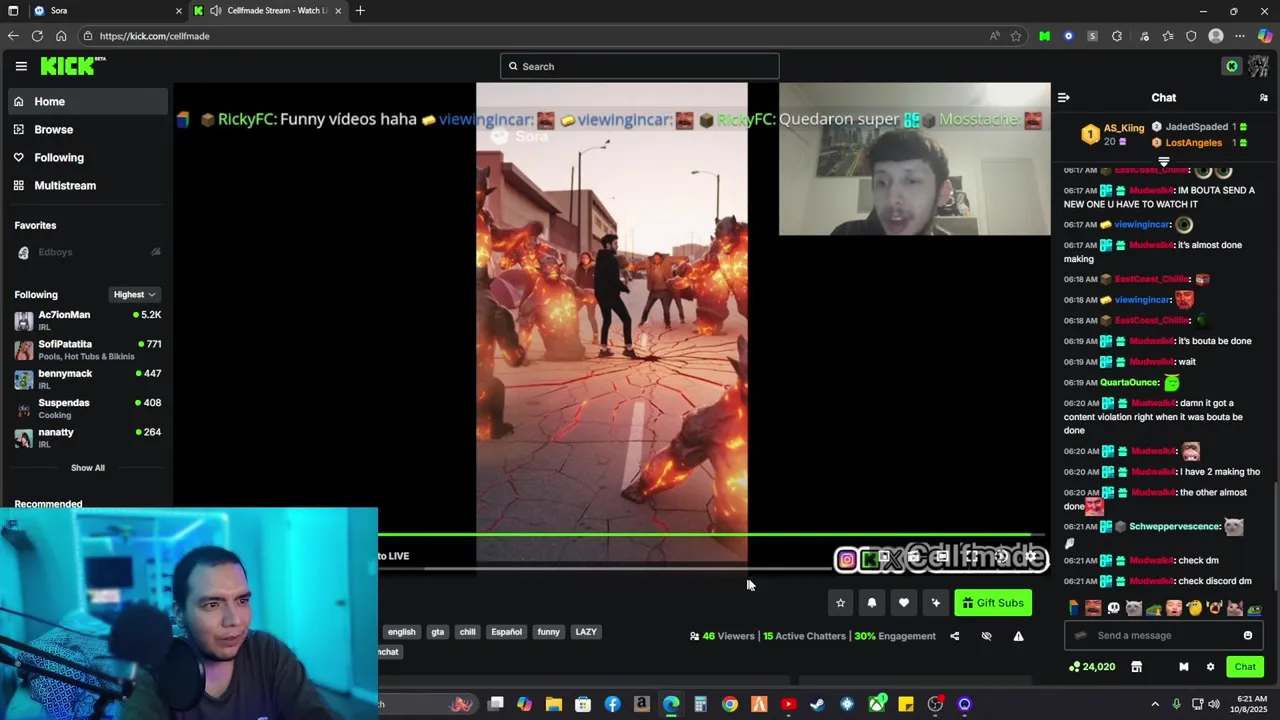The width and height of the screenshot is (1280, 720).
Task: Click Show All under Following
Action: point(87,468)
